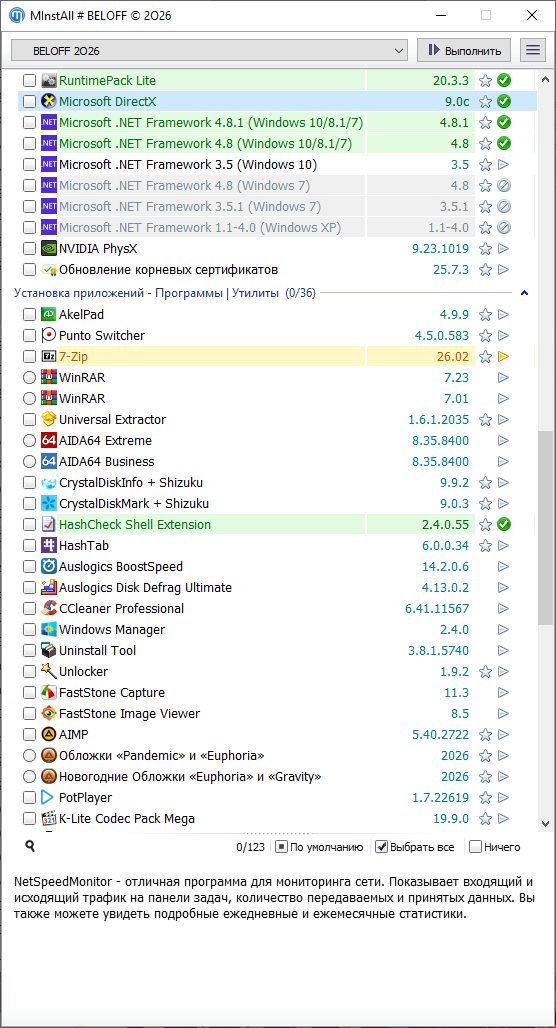
Task: Toggle the "Ничего" checkbox
Action: [476, 847]
